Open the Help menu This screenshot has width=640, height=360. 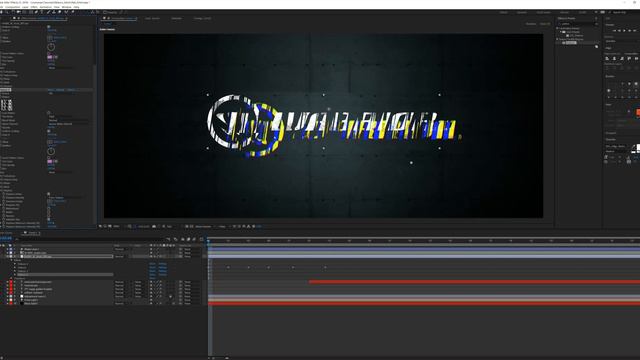coord(76,7)
